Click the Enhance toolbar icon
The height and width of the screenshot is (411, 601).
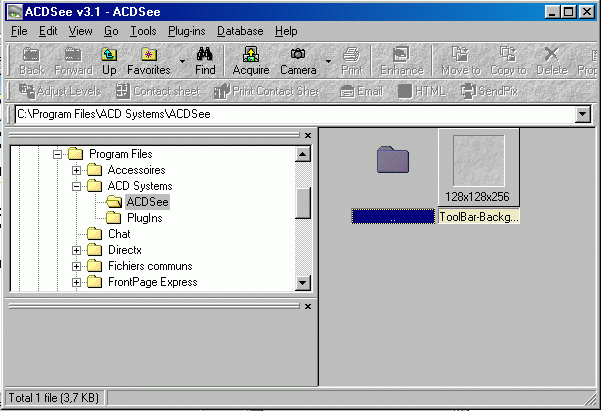coord(401,54)
